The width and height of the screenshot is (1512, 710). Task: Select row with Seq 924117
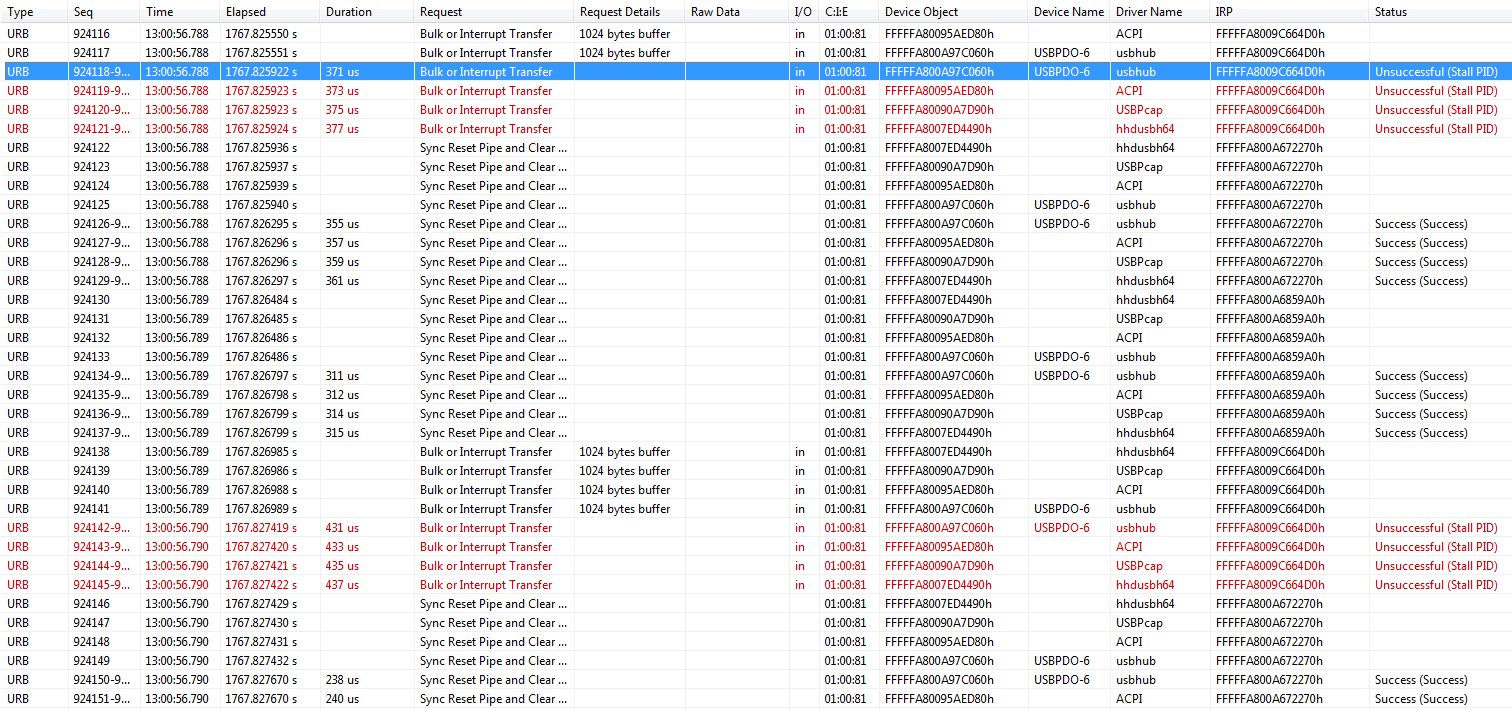point(756,53)
